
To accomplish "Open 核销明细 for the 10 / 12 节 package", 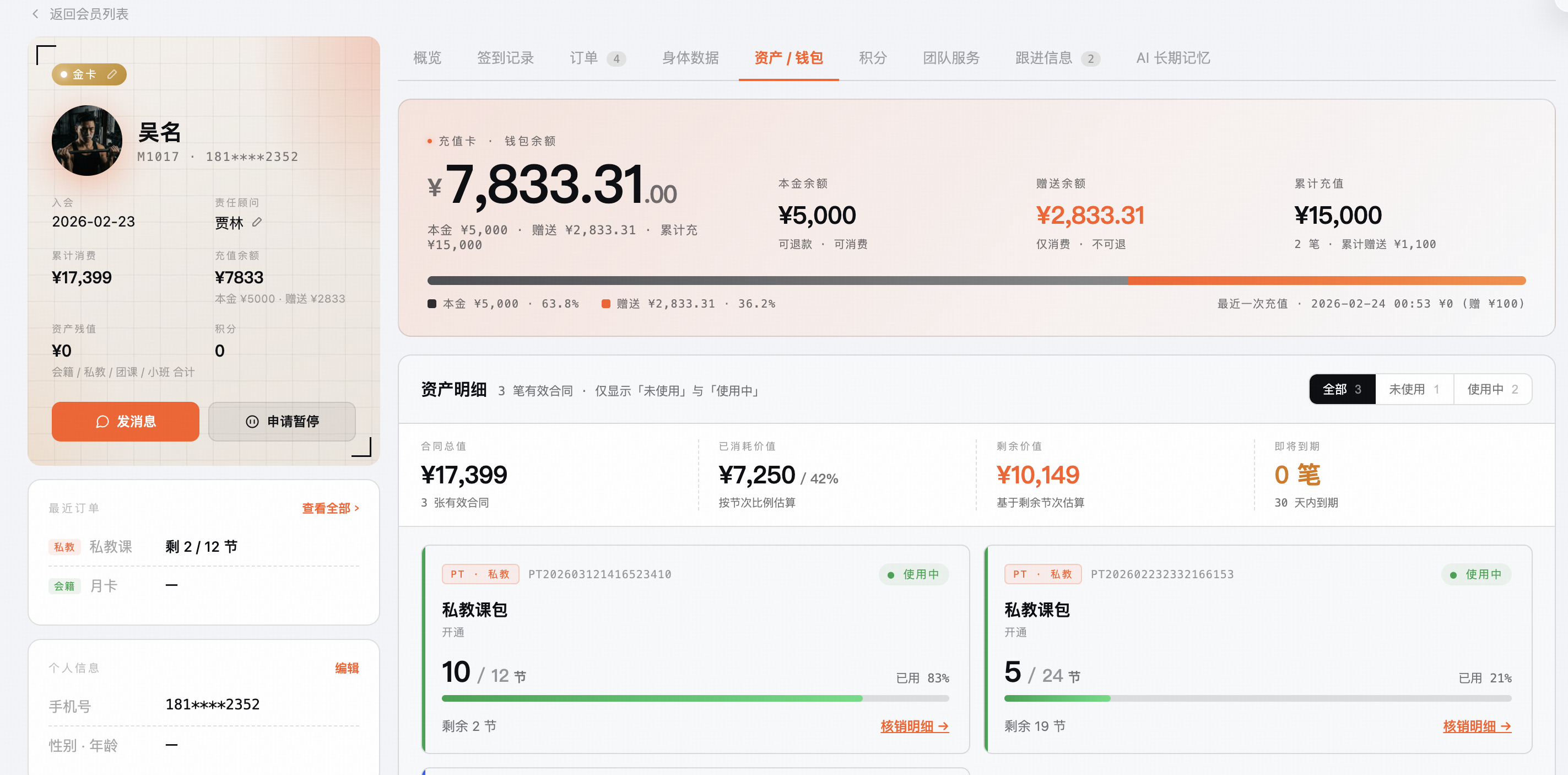I will point(914,726).
